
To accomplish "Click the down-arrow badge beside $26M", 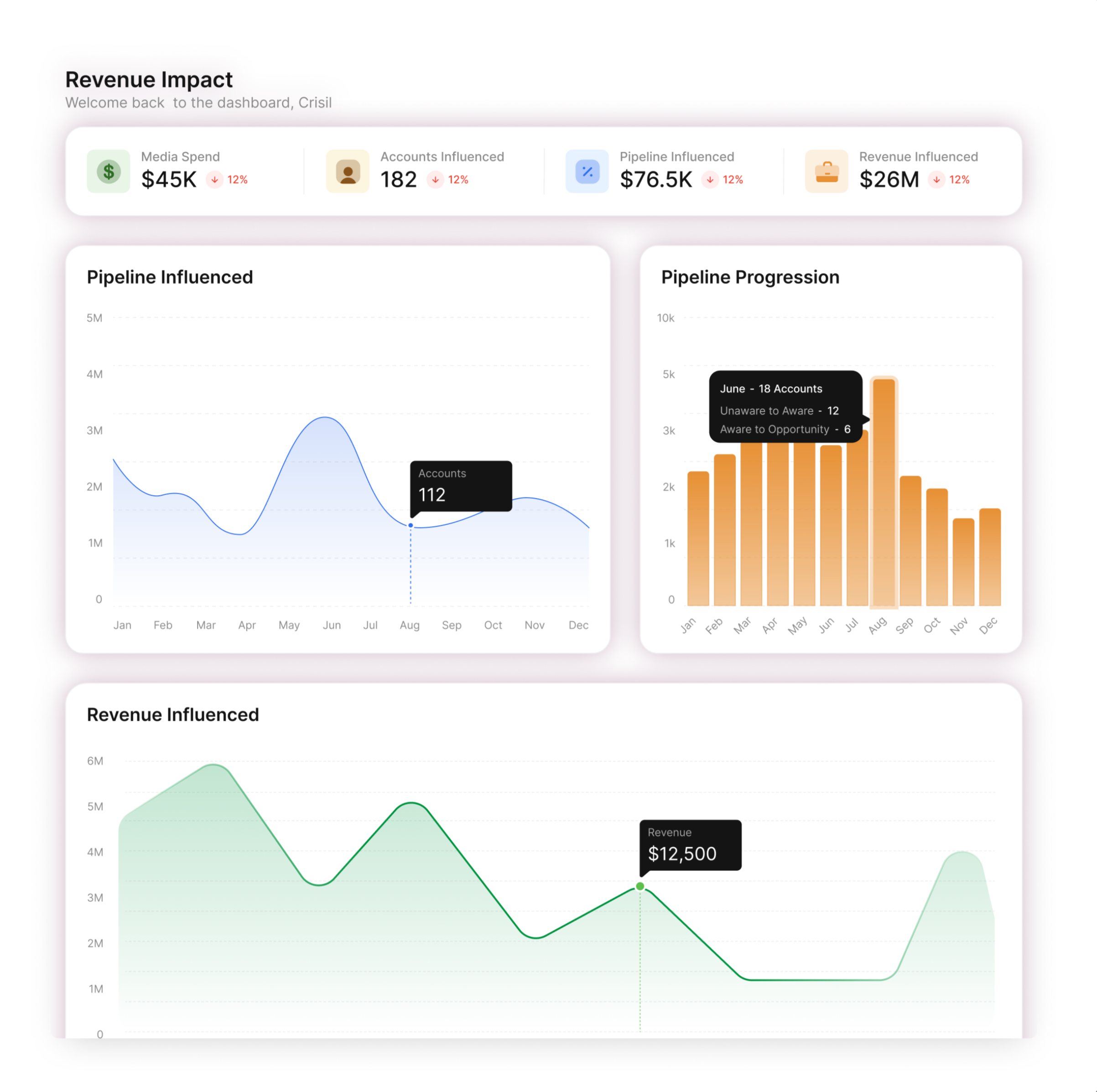I will (x=936, y=180).
